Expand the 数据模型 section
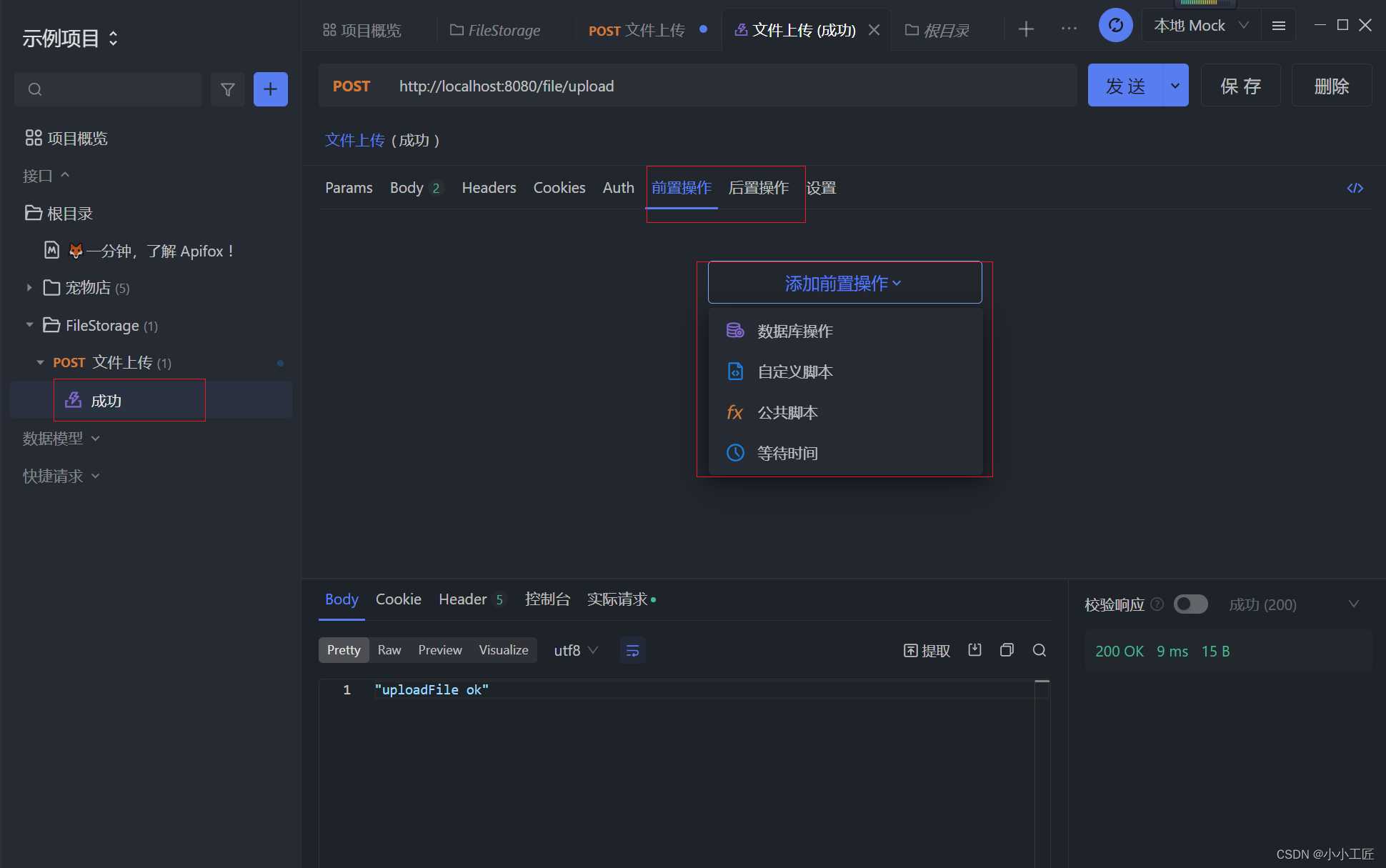 click(x=61, y=438)
